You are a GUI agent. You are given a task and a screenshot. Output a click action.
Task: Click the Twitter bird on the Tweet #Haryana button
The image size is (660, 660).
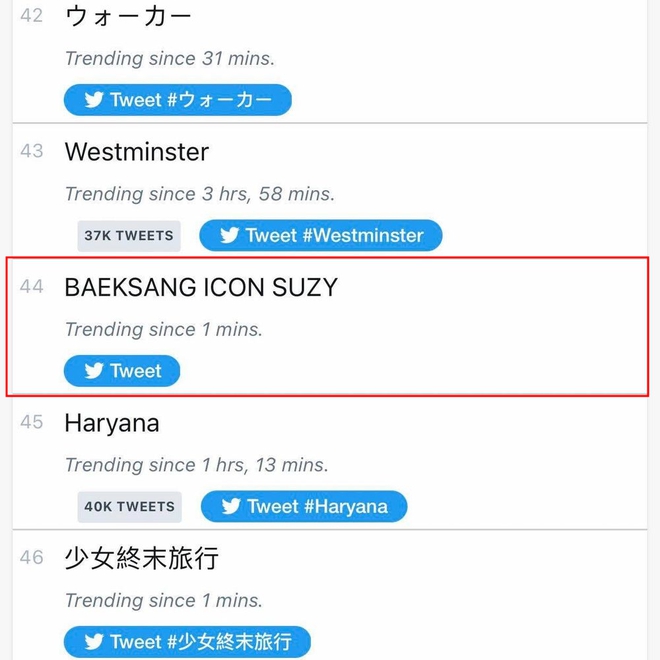[231, 506]
